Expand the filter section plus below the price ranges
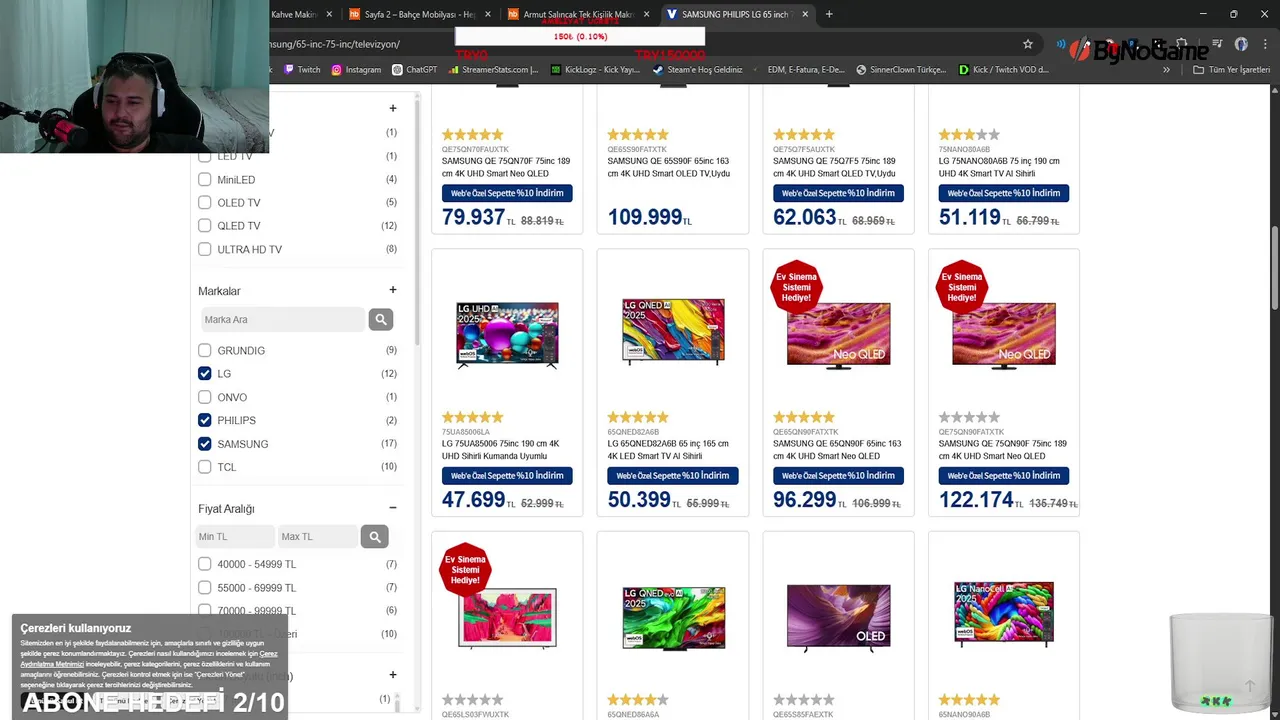The height and width of the screenshot is (720, 1280). (393, 675)
